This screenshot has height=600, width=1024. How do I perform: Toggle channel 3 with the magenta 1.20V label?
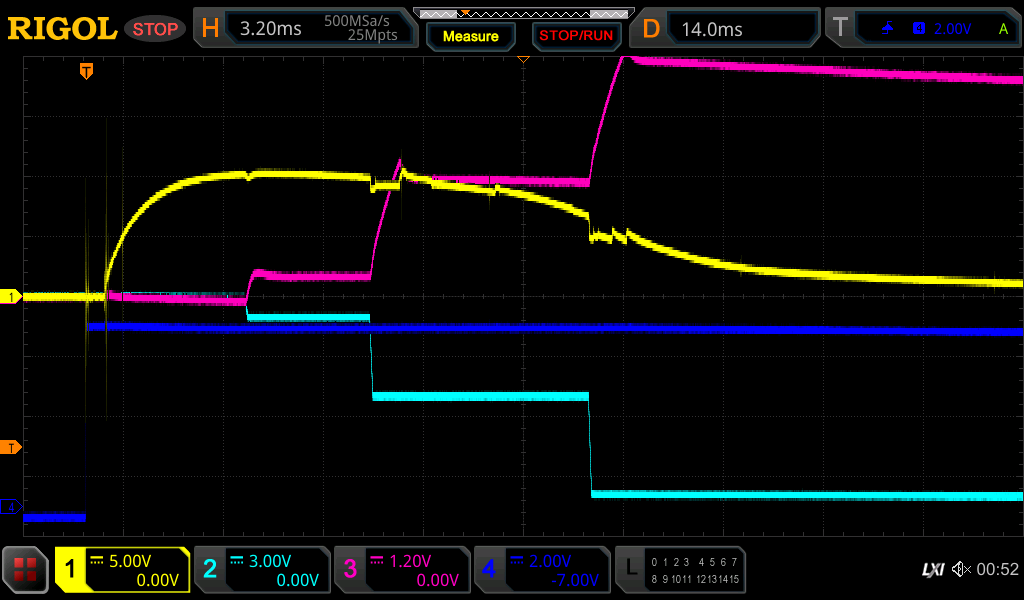pos(402,570)
